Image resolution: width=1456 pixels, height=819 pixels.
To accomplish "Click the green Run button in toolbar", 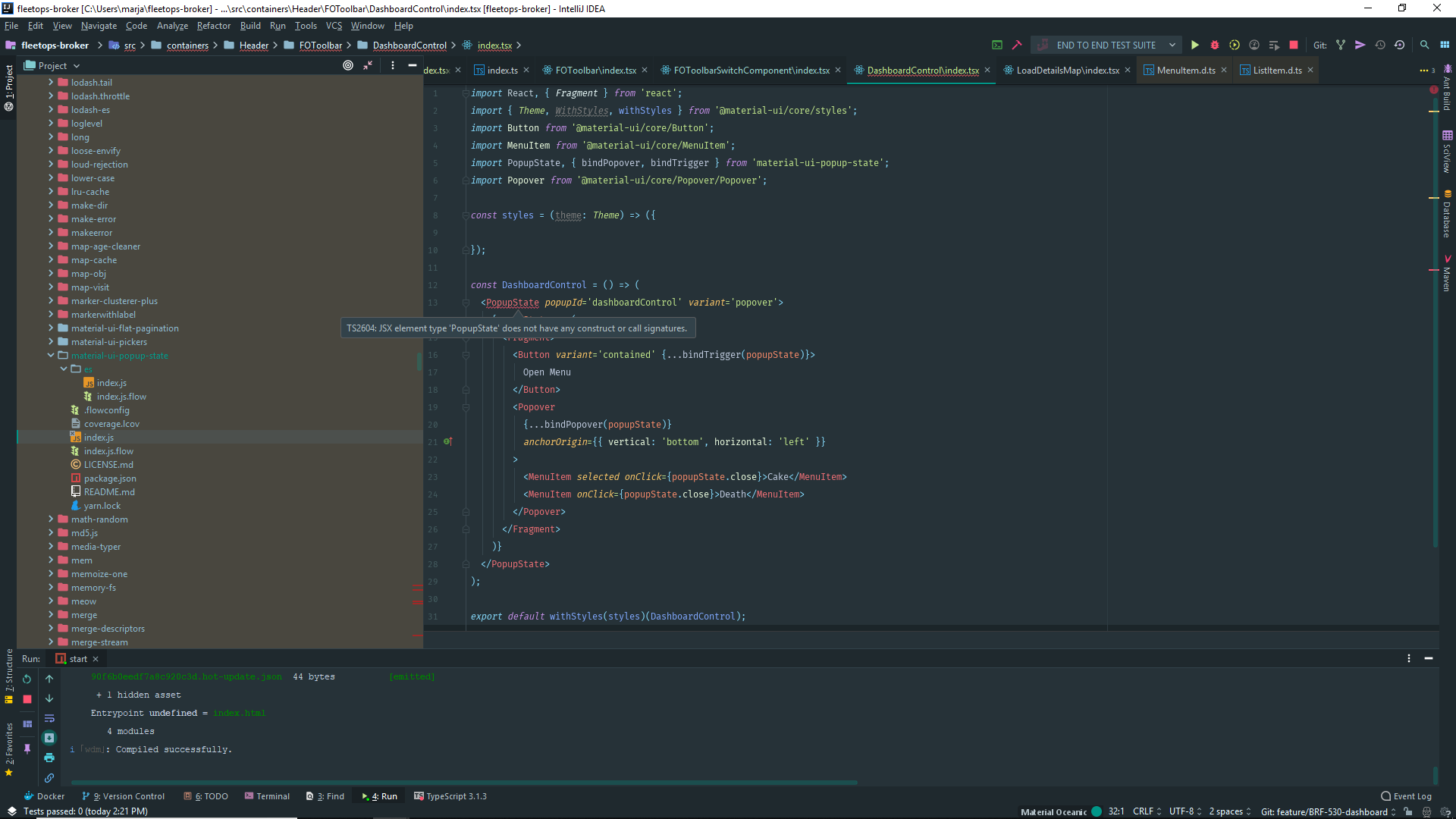I will point(1195,45).
